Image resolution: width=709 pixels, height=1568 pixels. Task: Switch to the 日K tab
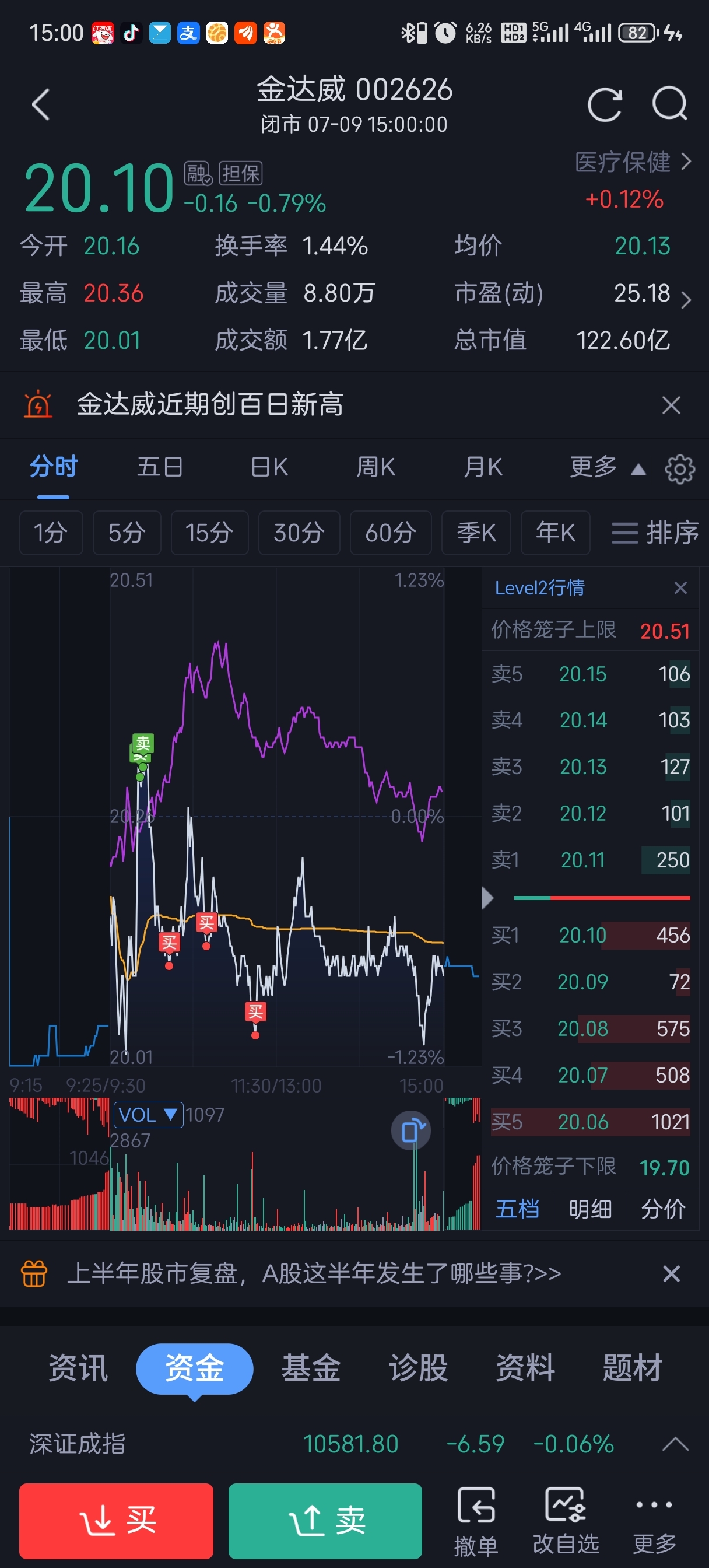pyautogui.click(x=269, y=467)
